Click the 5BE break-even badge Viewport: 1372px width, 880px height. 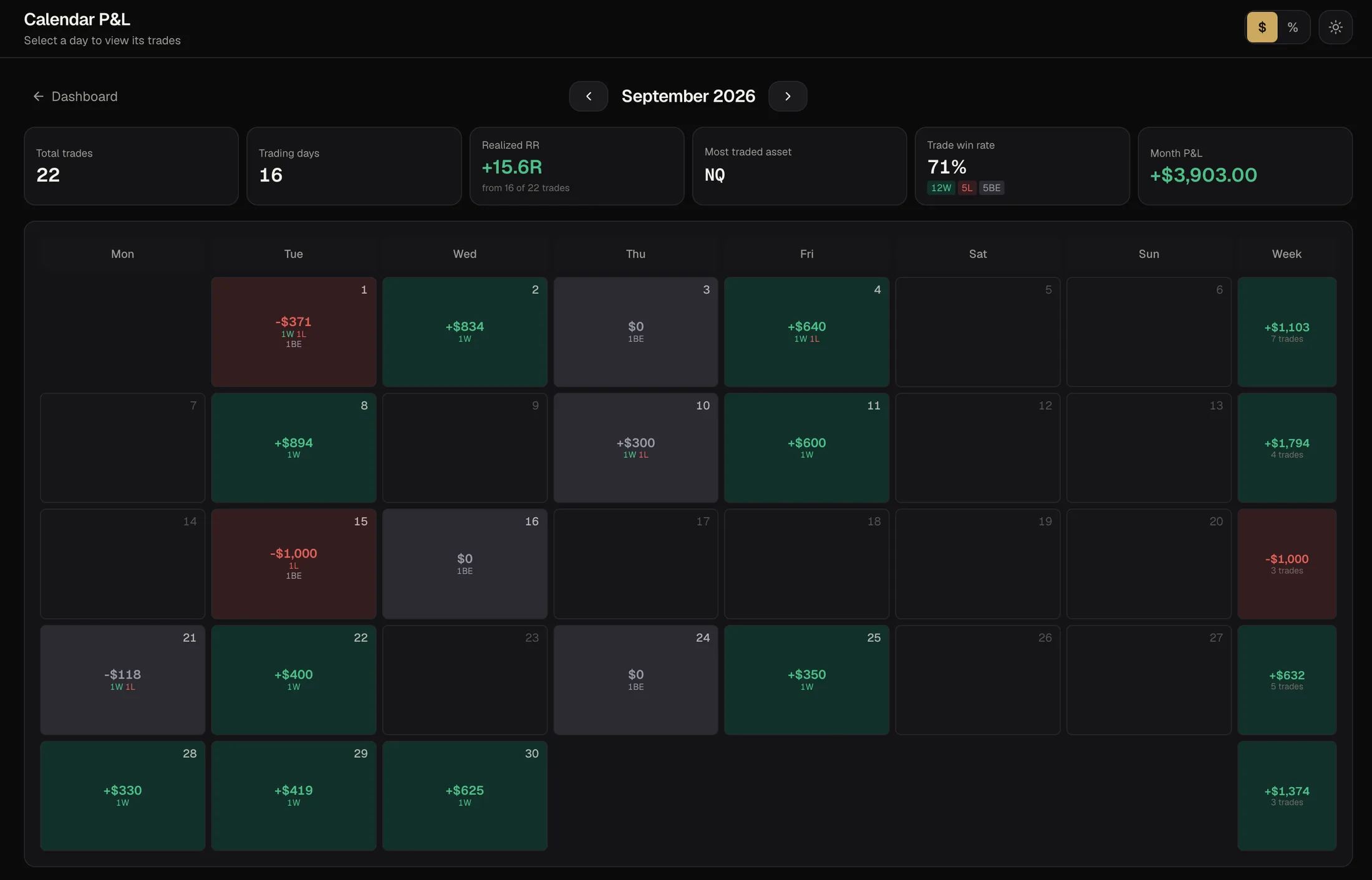pyautogui.click(x=992, y=188)
